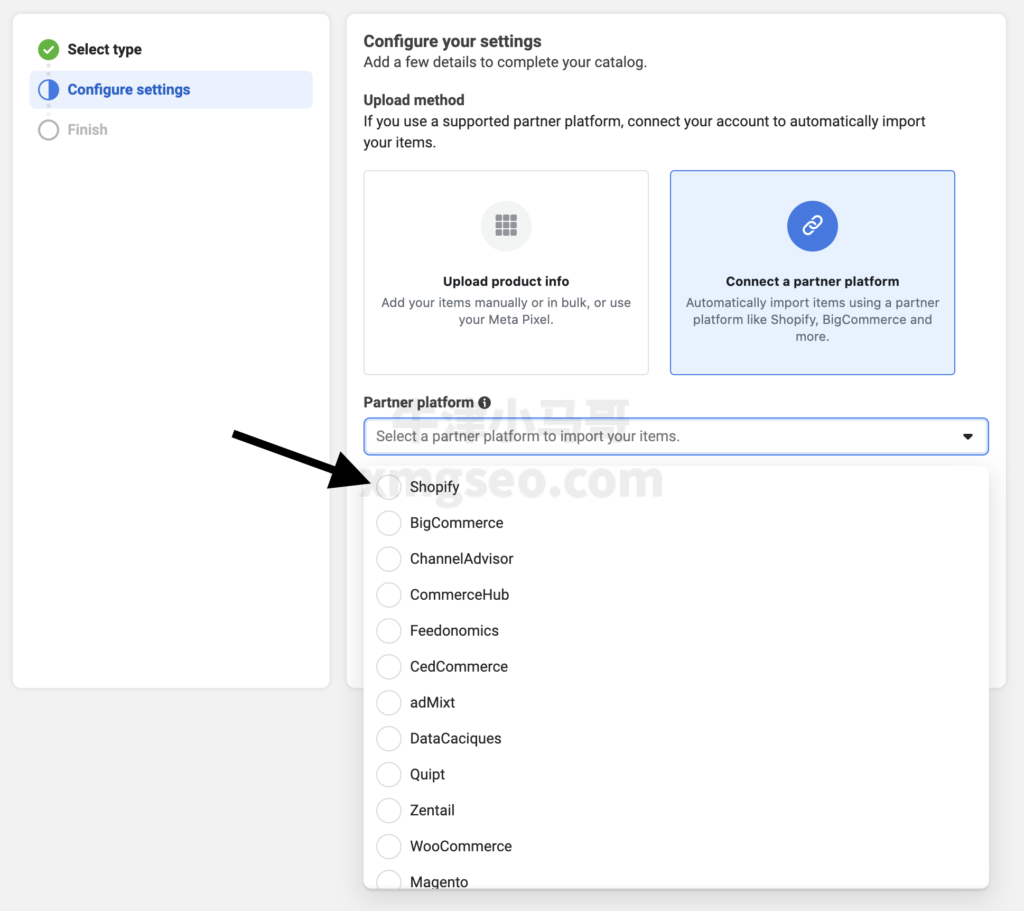Click the Configure your settings heading

453,41
